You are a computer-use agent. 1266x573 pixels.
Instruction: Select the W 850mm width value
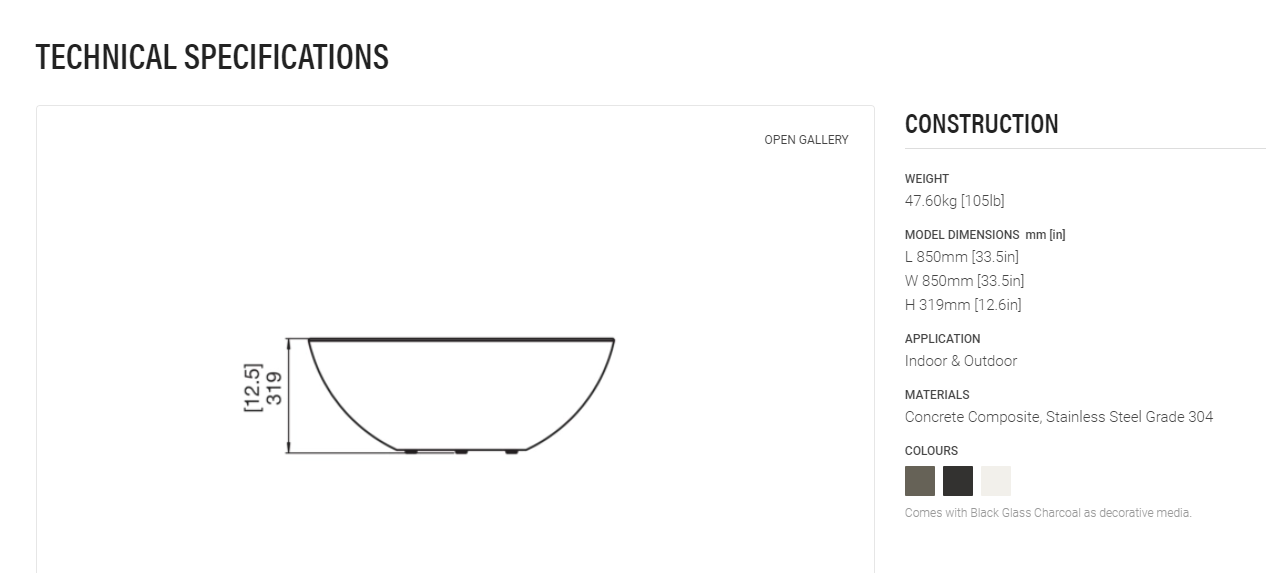tap(965, 281)
